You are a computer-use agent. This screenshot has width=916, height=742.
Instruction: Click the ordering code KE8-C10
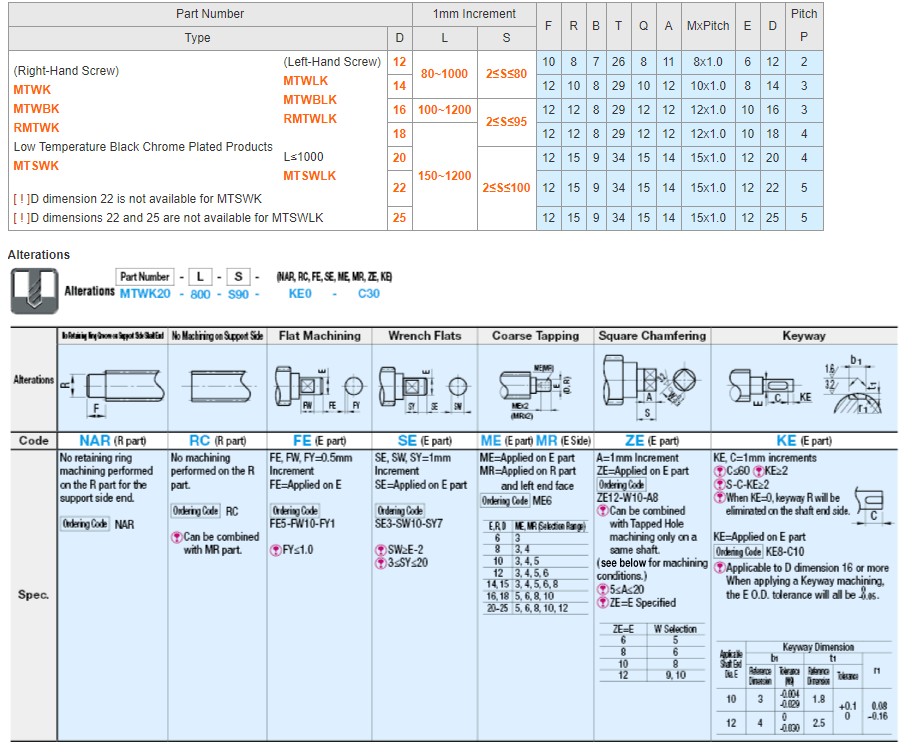[785, 552]
